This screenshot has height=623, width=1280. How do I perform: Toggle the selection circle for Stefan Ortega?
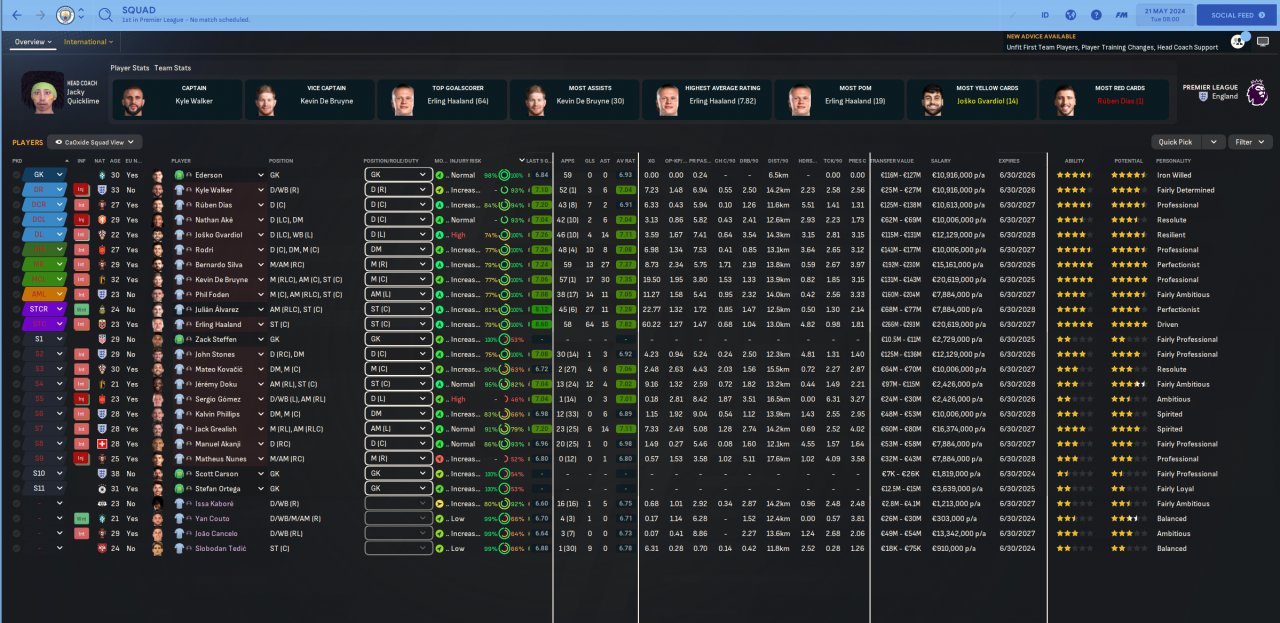[x=16, y=489]
